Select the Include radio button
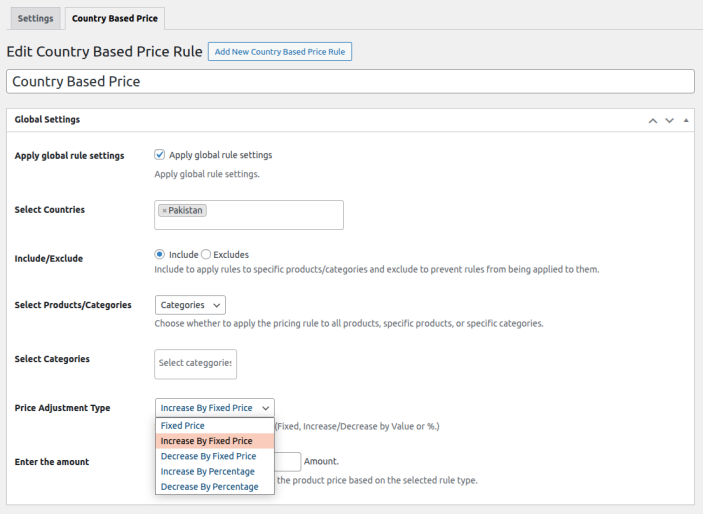Viewport: 703px width, 514px height. 160,254
